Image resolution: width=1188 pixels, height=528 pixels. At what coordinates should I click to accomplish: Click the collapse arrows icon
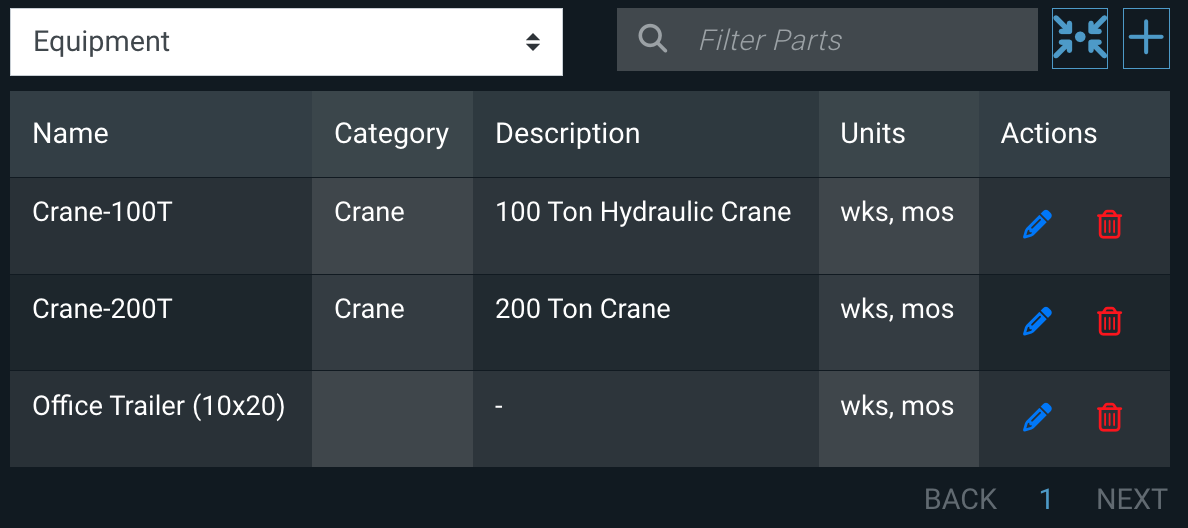click(x=1080, y=39)
